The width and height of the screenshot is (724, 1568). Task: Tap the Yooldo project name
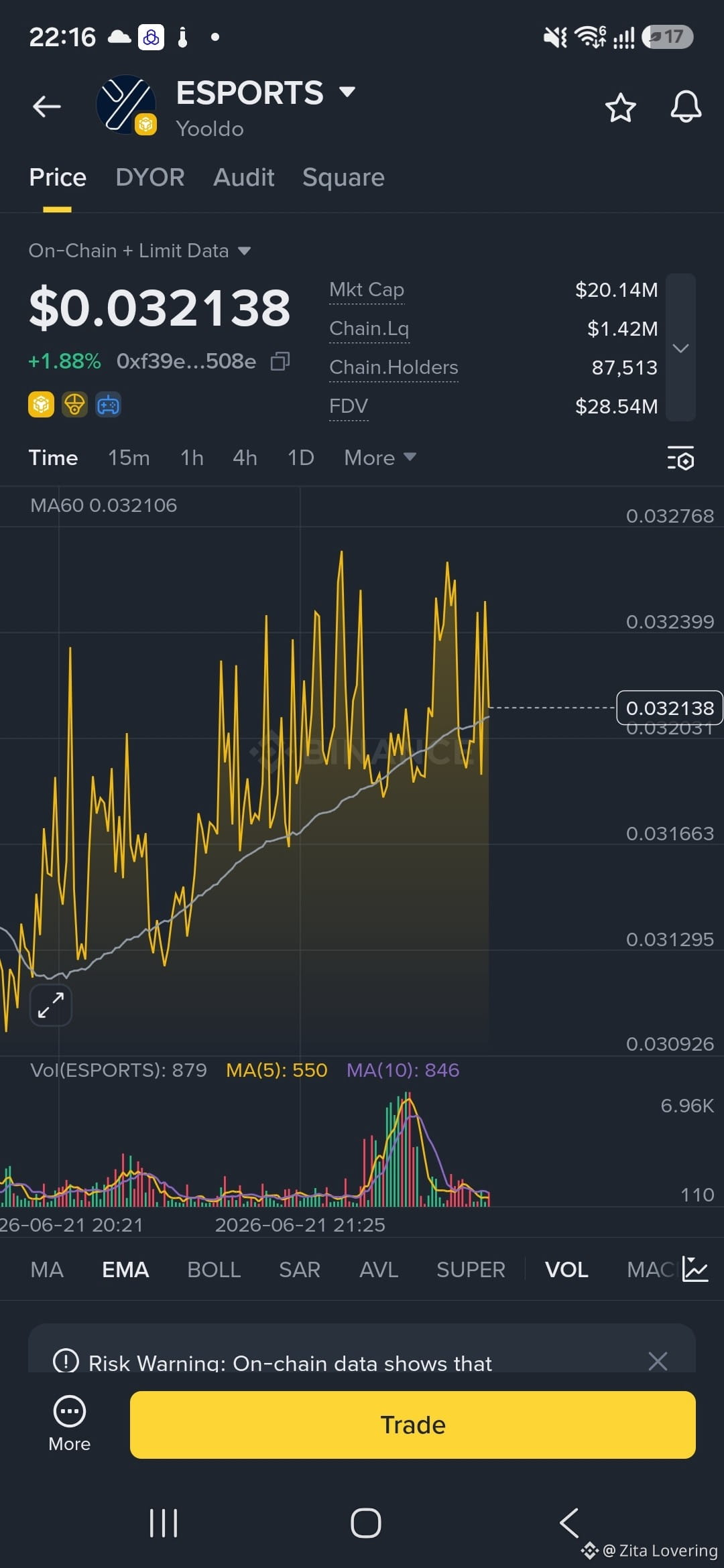click(x=210, y=129)
